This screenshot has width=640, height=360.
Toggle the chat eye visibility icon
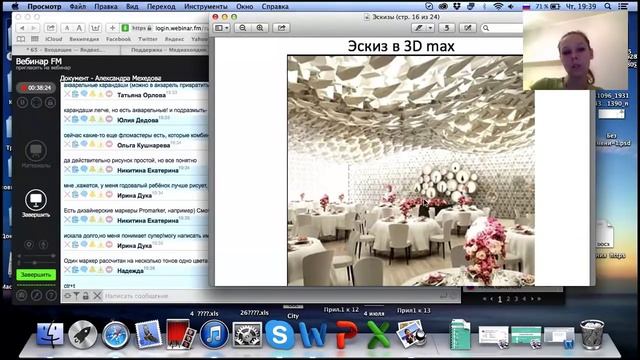[x=67, y=296]
